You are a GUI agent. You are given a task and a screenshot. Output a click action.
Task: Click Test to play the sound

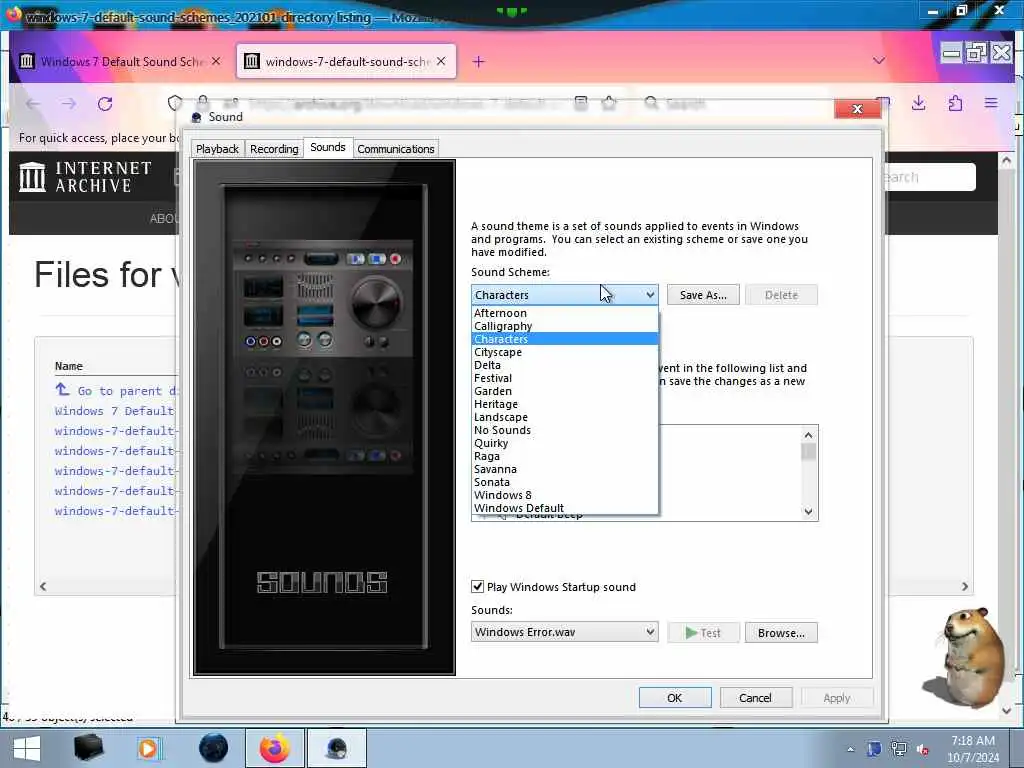(x=703, y=633)
